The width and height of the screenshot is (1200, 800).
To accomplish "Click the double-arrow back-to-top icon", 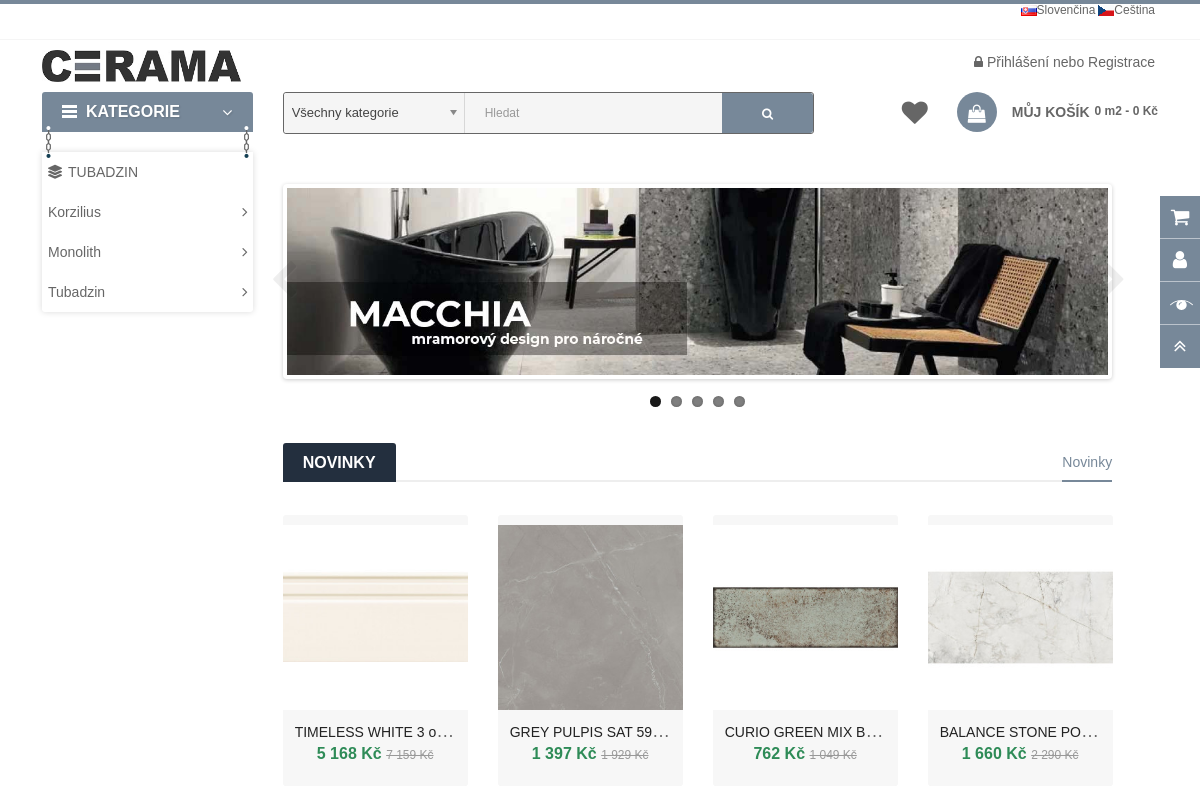I will pos(1180,346).
